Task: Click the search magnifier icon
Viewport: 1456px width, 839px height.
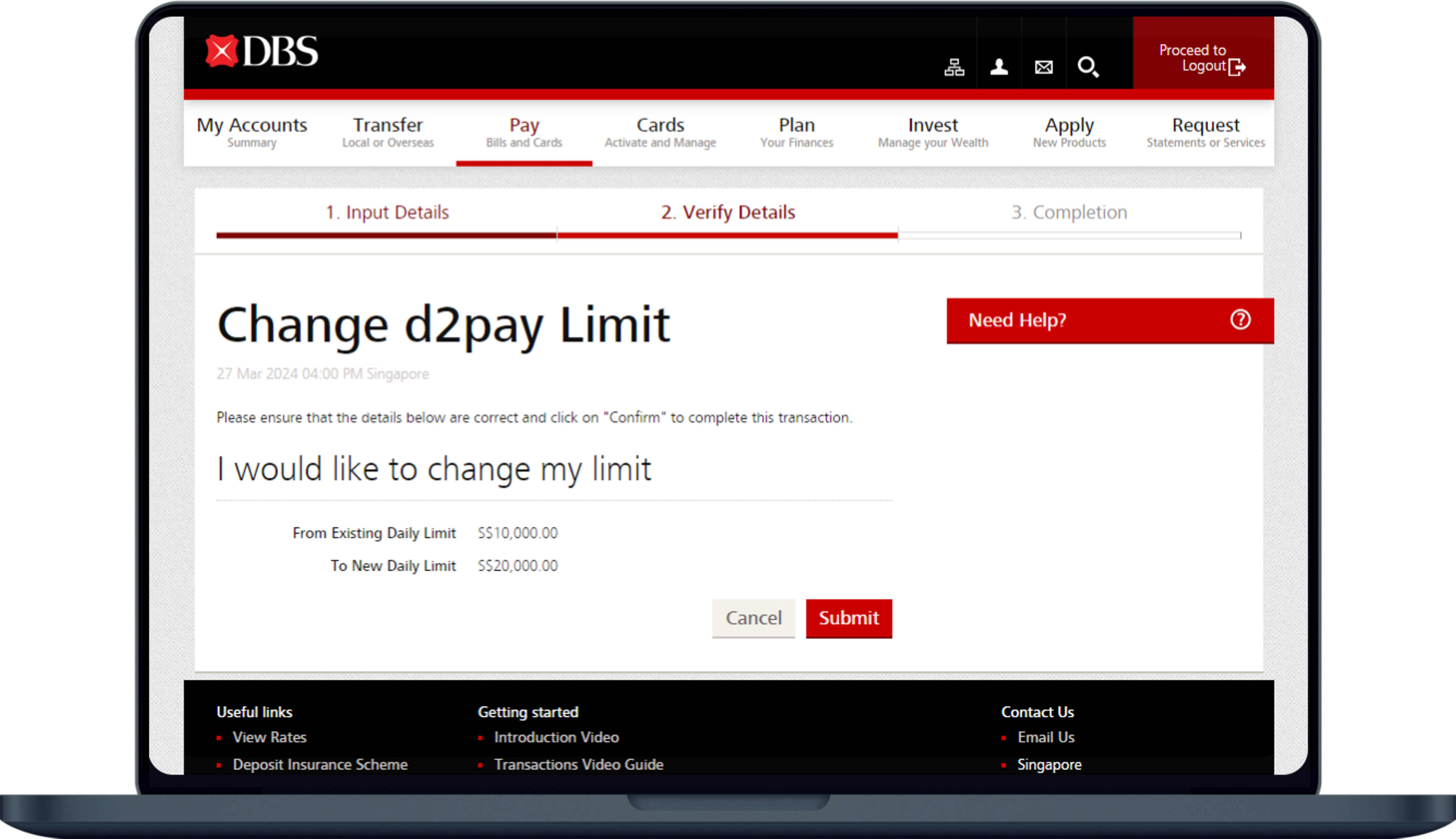Action: (1088, 67)
